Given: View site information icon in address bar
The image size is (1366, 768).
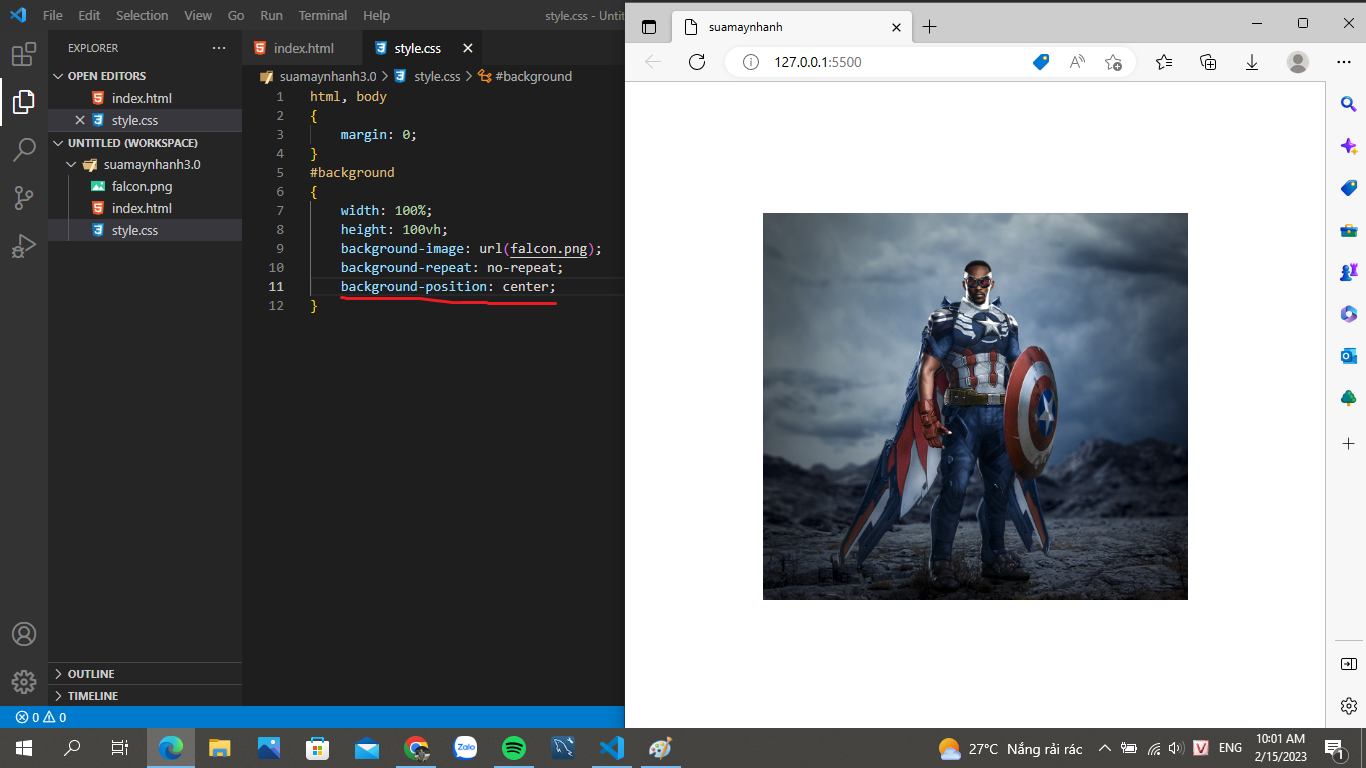Looking at the screenshot, I should pyautogui.click(x=751, y=62).
